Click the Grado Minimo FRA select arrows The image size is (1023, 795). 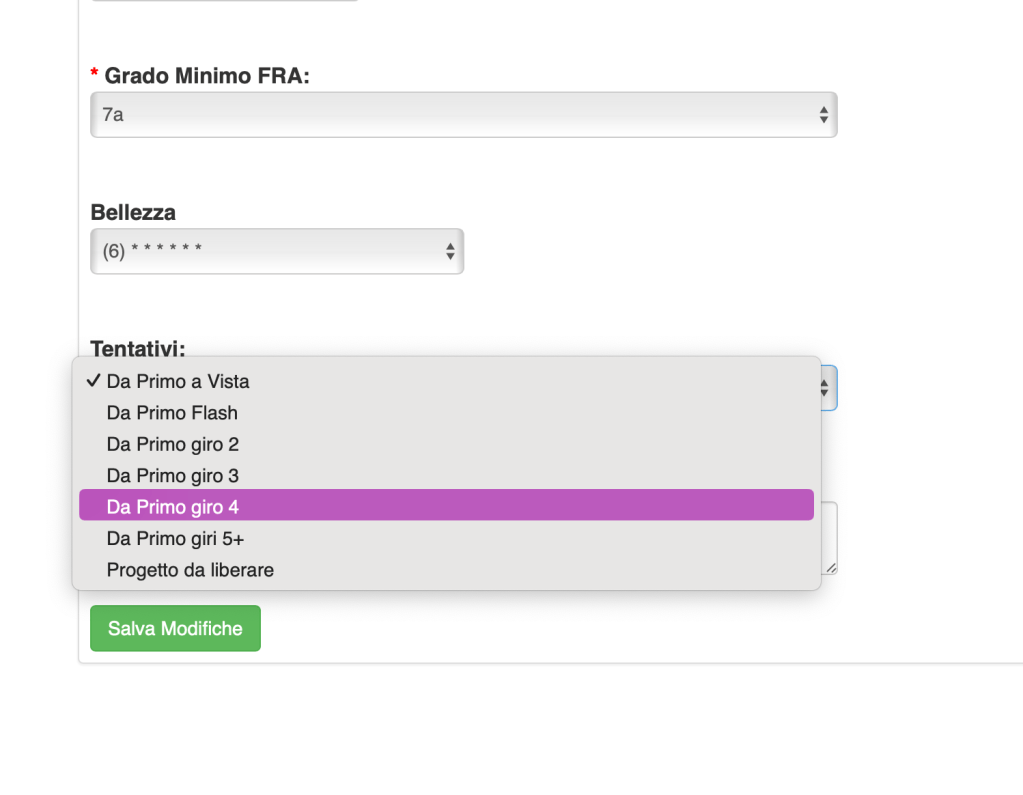point(823,115)
